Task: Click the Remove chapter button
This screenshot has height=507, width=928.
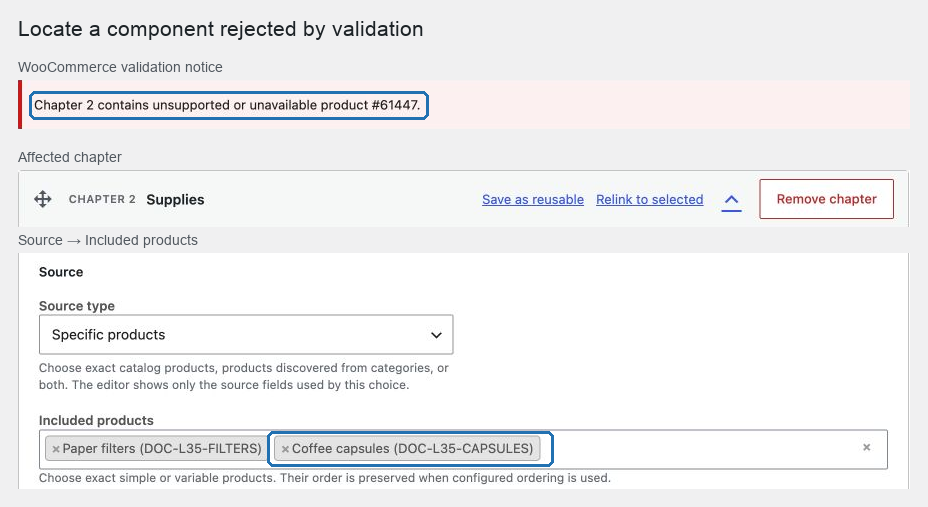Action: pos(826,199)
